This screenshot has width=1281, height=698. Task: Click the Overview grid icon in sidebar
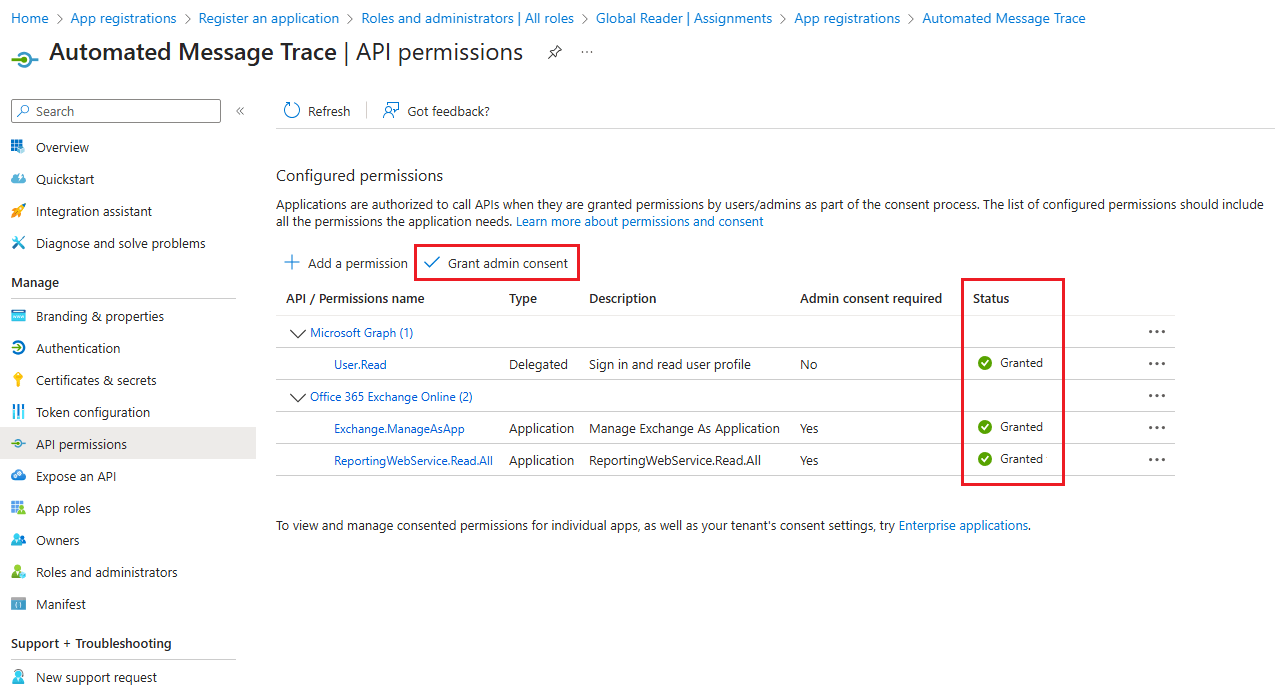[x=17, y=147]
